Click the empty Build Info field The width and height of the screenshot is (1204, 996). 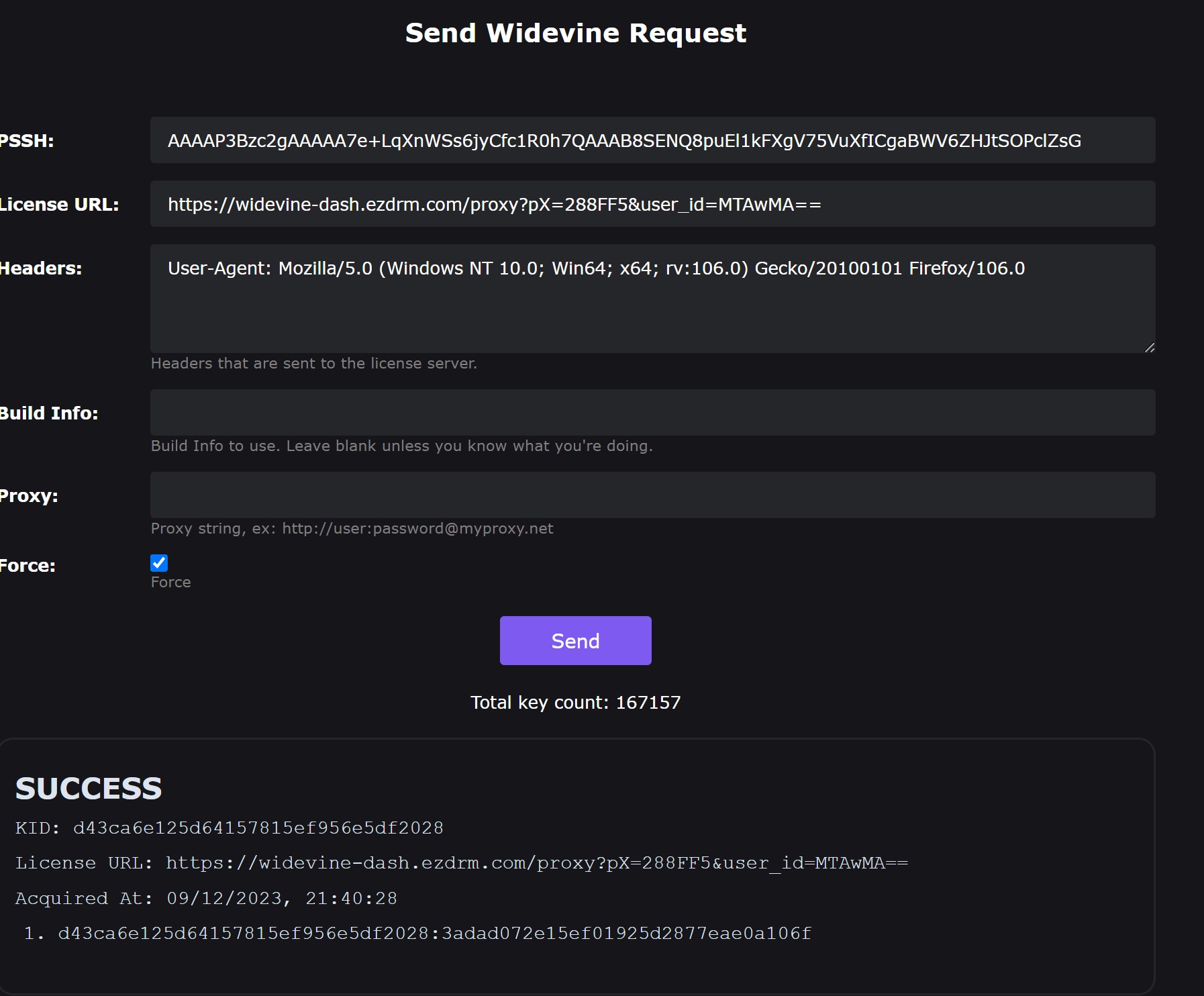[x=652, y=413]
